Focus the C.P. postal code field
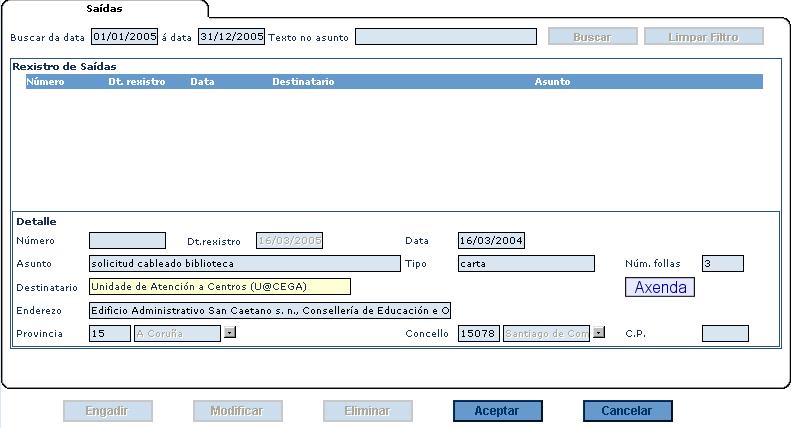 click(x=724, y=334)
